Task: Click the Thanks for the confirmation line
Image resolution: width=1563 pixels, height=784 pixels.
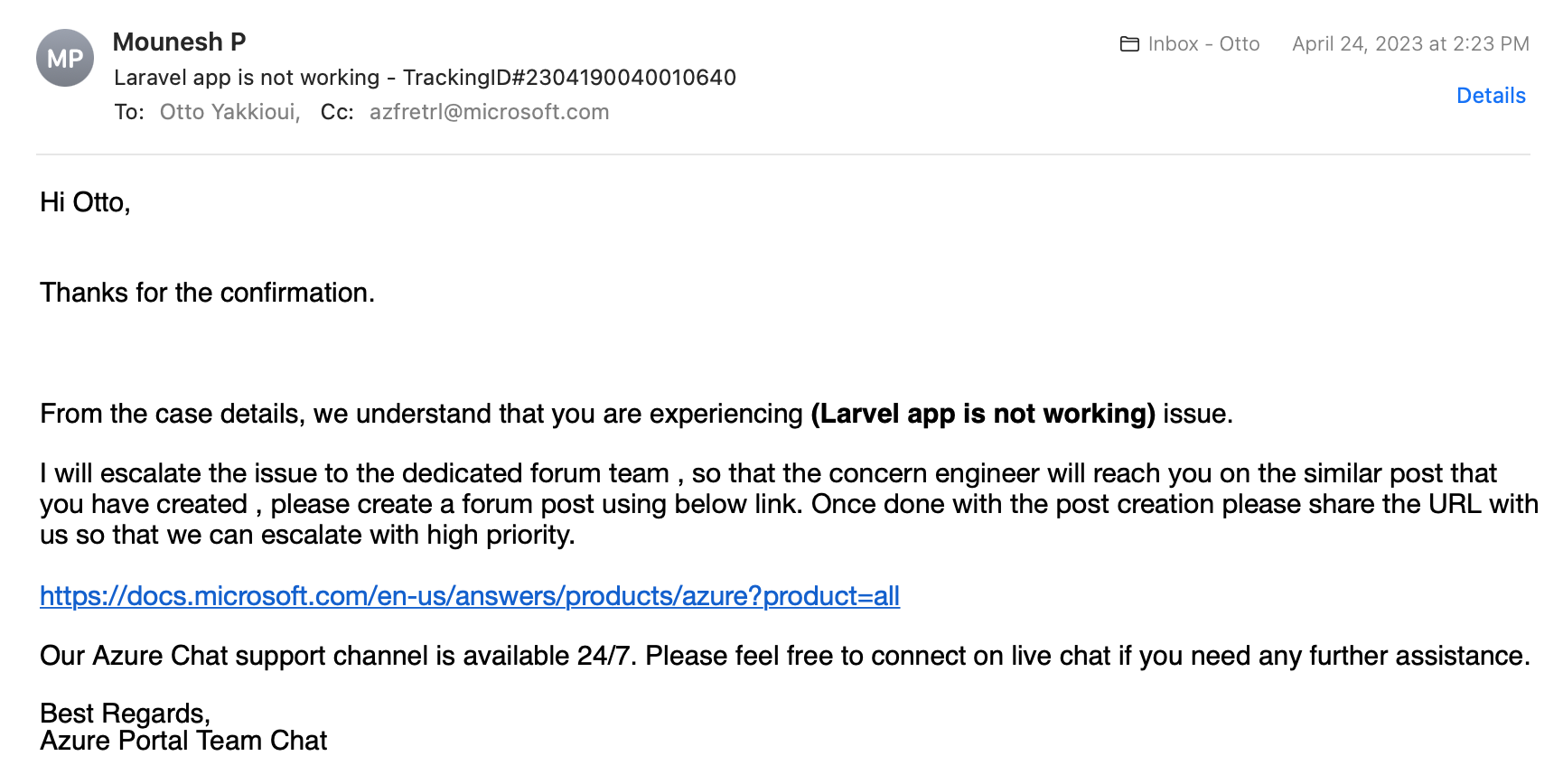Action: [x=207, y=293]
